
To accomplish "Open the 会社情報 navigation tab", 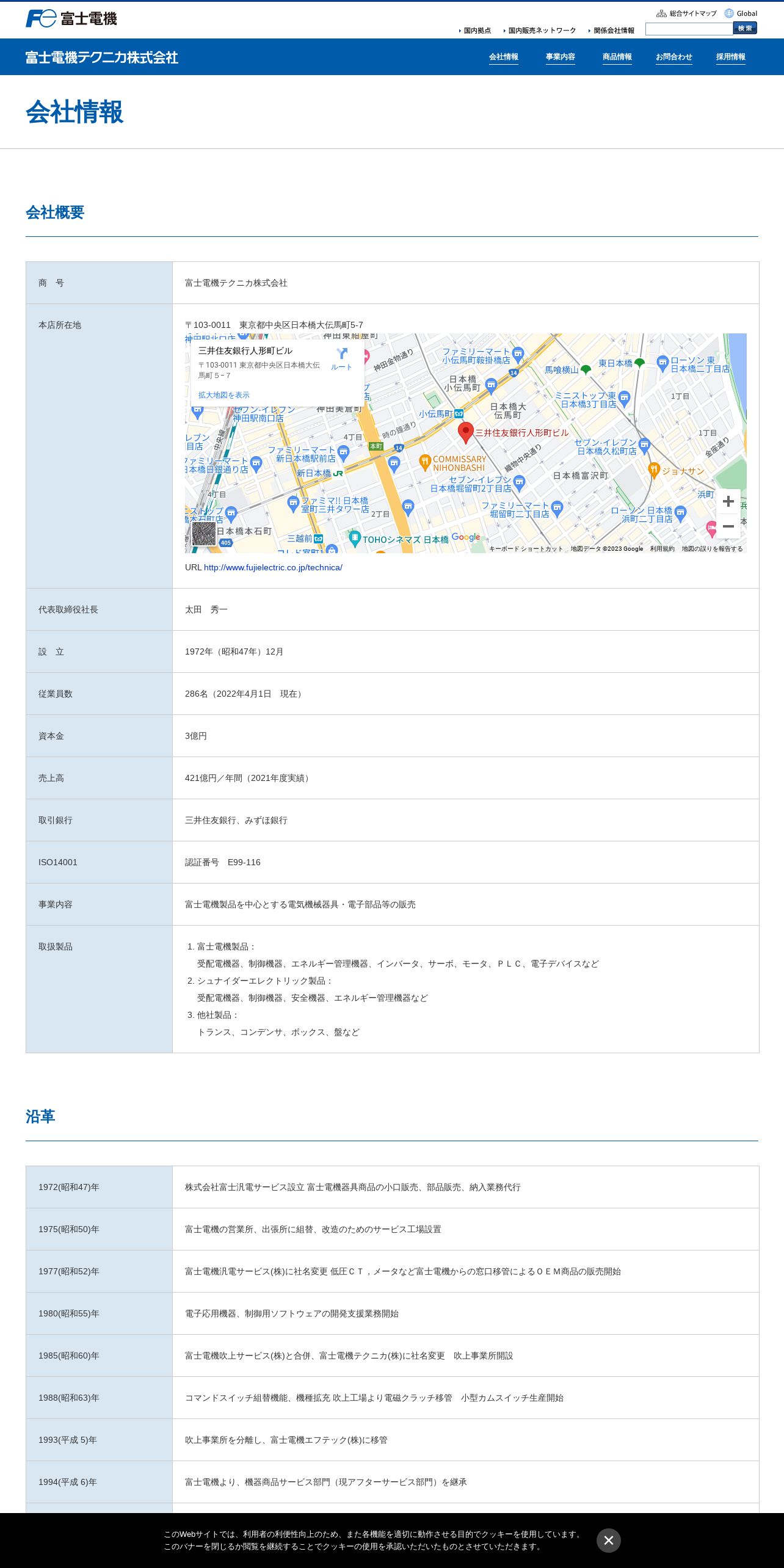I will 504,57.
